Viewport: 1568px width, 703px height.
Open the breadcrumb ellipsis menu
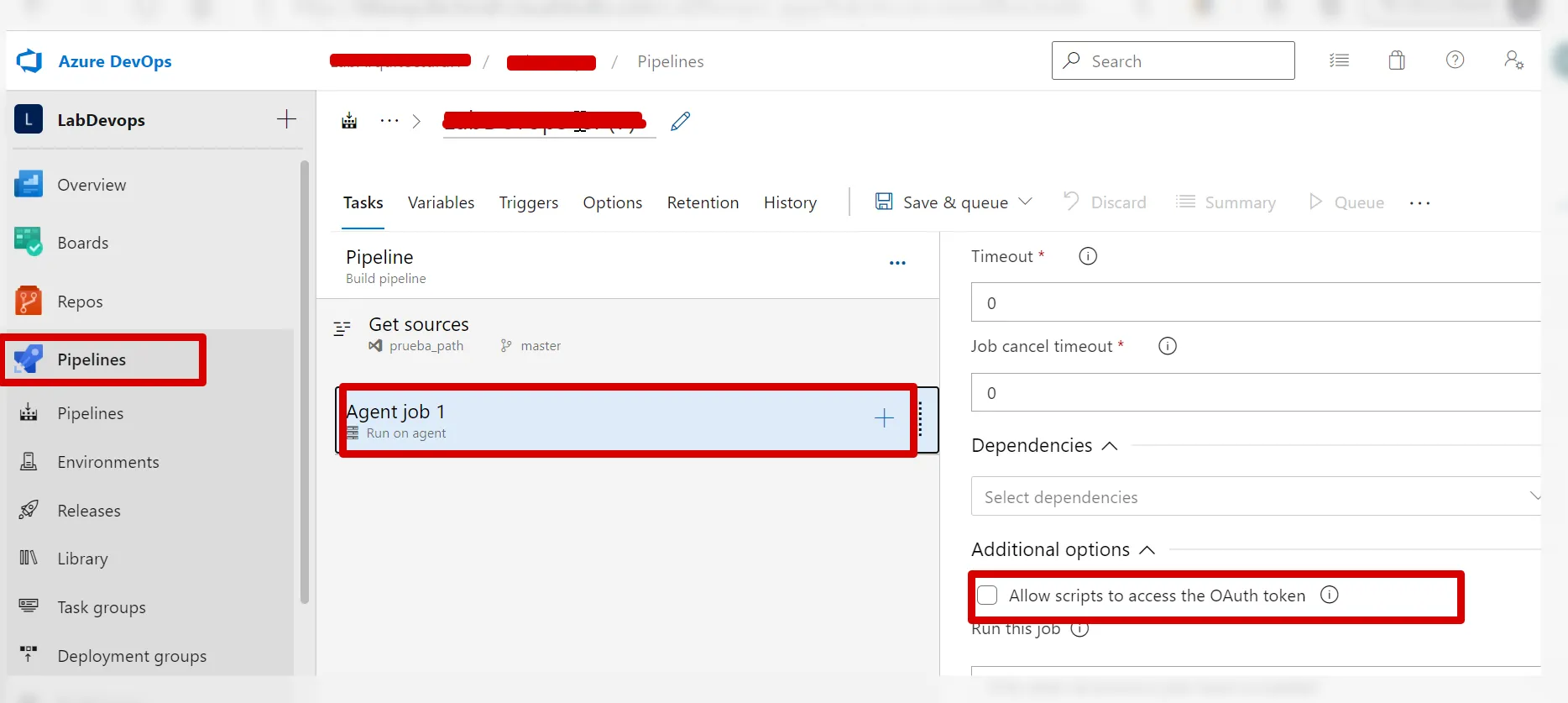(389, 121)
